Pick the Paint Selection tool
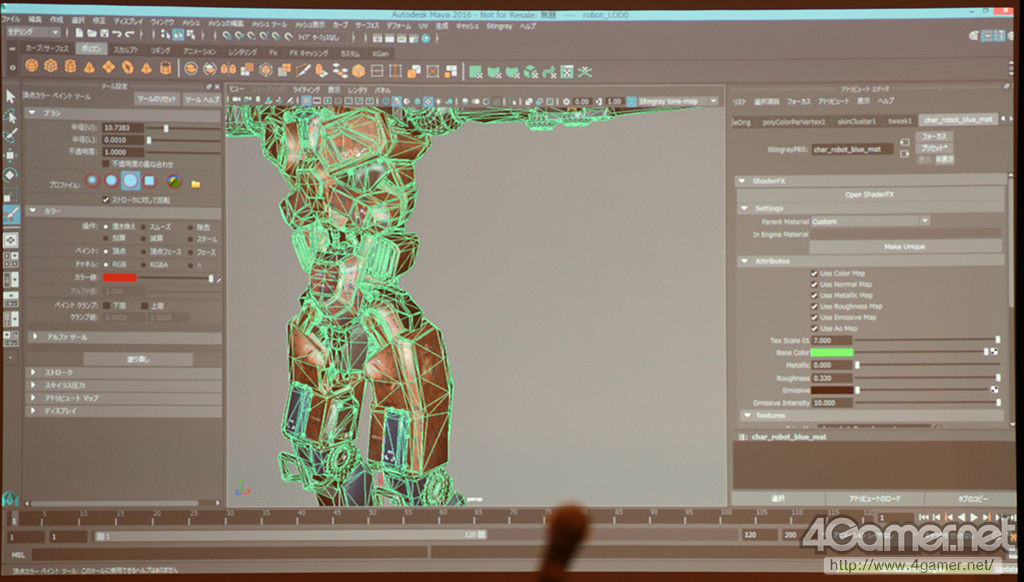Screen dimensions: 1024x582 click(10, 136)
